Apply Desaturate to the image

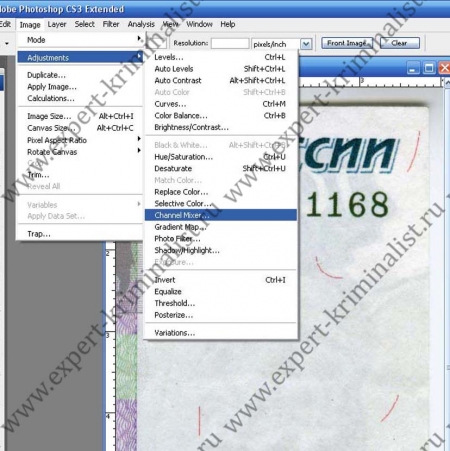click(220, 168)
